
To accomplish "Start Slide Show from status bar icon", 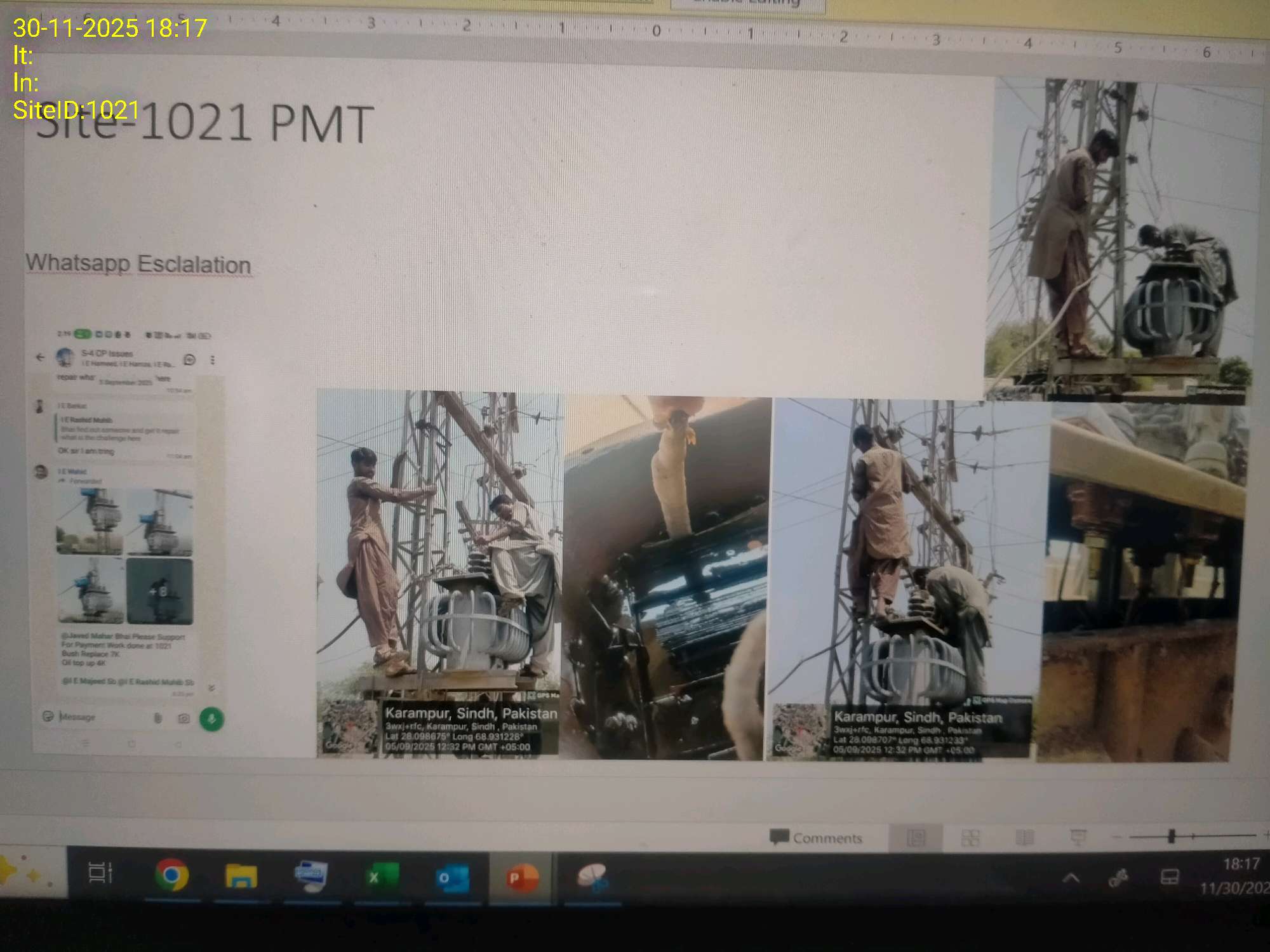I will click(1078, 838).
